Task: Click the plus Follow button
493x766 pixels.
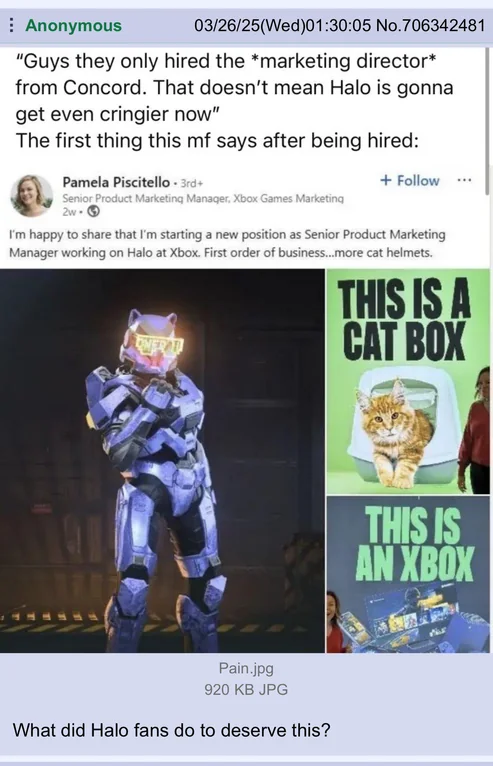Action: coord(409,180)
